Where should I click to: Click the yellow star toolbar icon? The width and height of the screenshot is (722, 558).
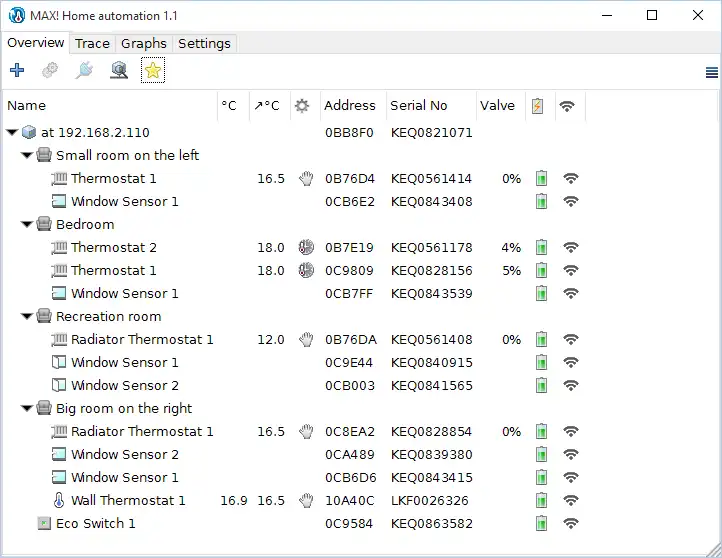click(153, 70)
